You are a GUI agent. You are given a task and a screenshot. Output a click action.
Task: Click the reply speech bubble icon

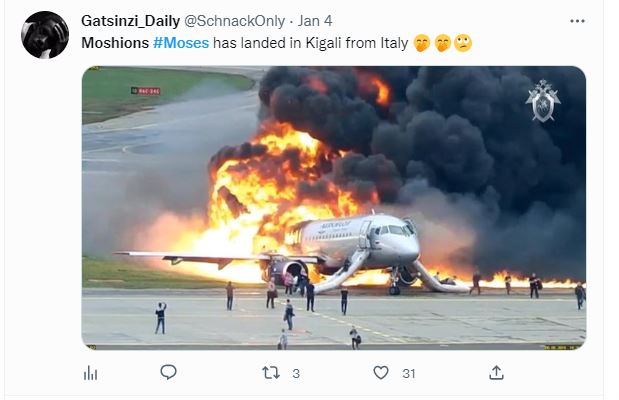(x=168, y=372)
